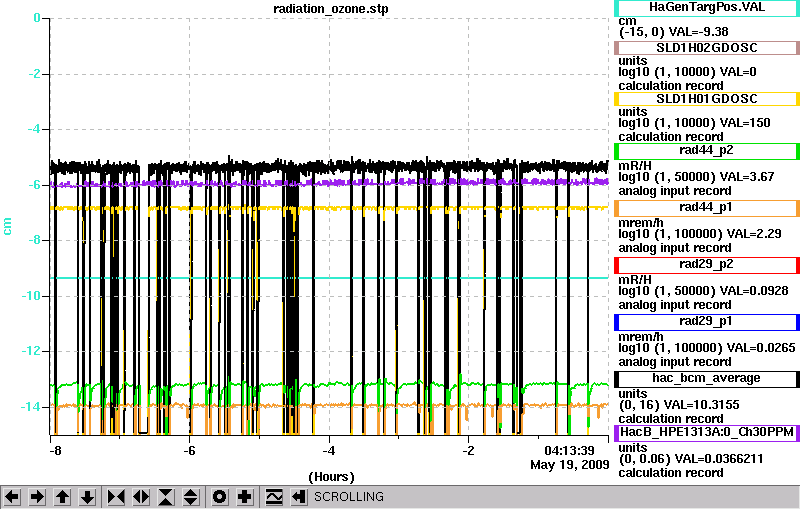Select the hac_bcm_average curve legend

click(707, 379)
